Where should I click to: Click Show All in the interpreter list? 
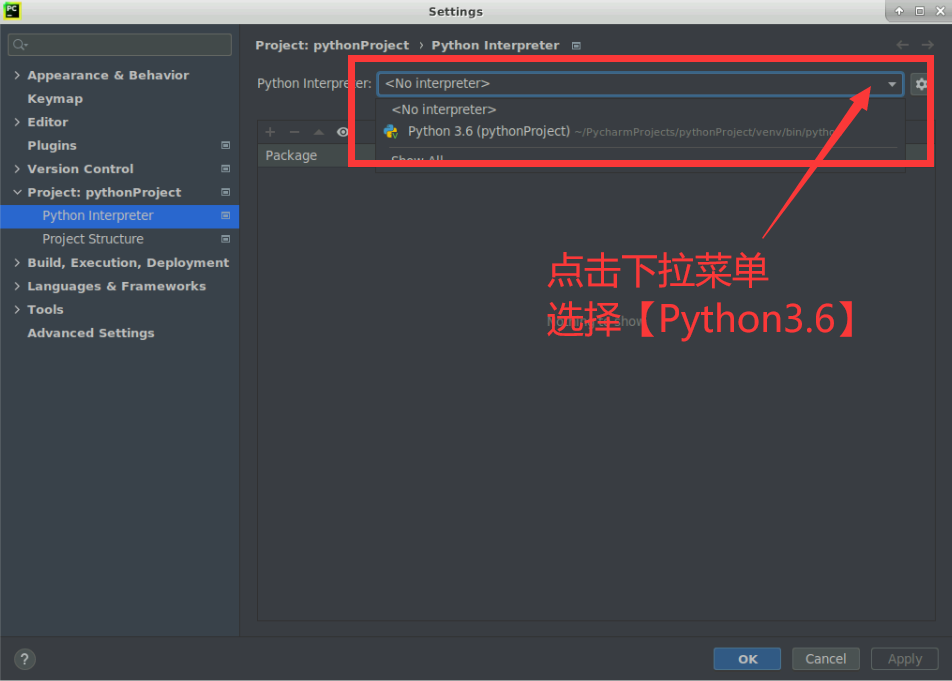click(416, 158)
